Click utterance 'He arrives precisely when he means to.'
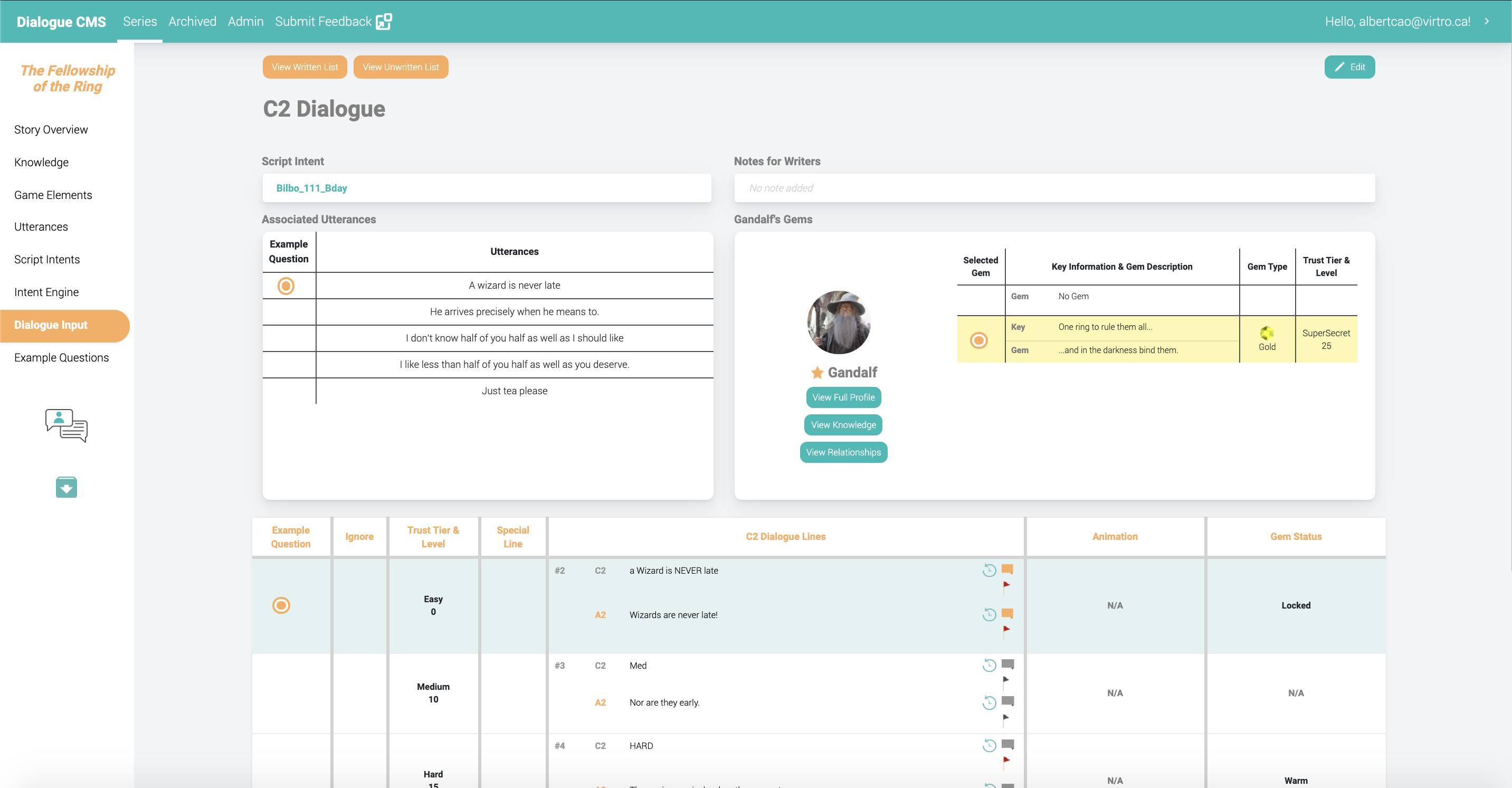The image size is (1512, 788). 514,312
